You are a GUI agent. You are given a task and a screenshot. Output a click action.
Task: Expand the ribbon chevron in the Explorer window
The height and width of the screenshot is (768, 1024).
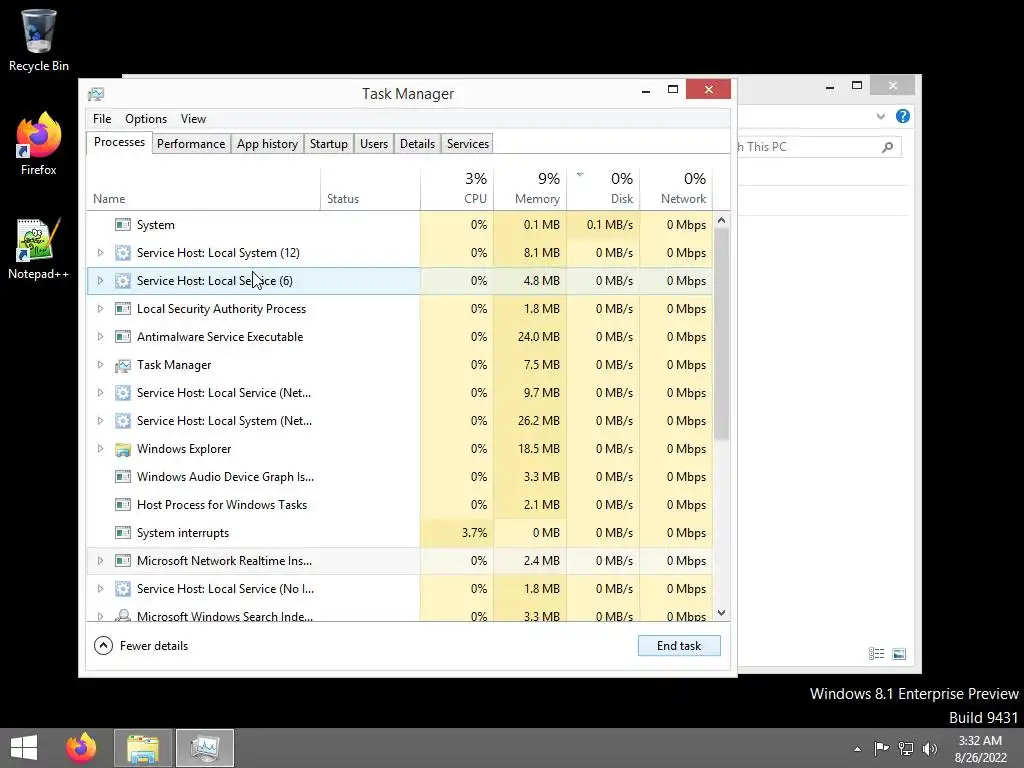pos(880,116)
